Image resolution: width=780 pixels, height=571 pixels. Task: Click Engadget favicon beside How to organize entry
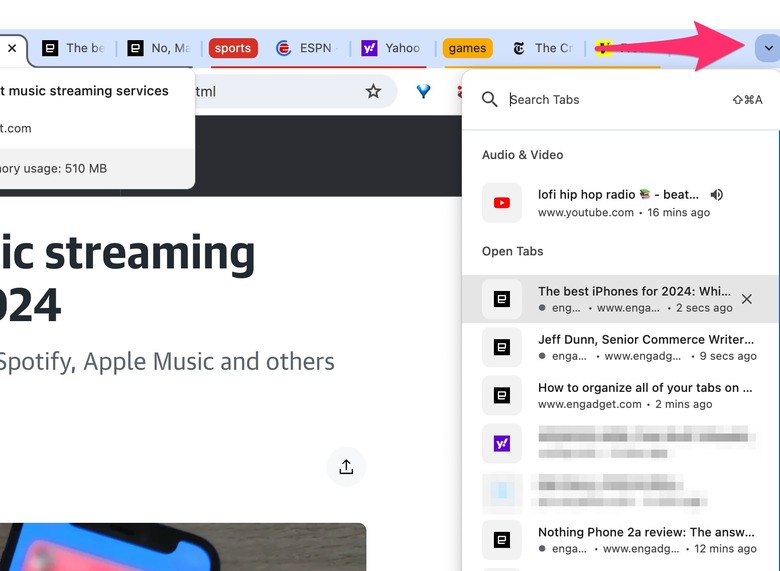[501, 395]
